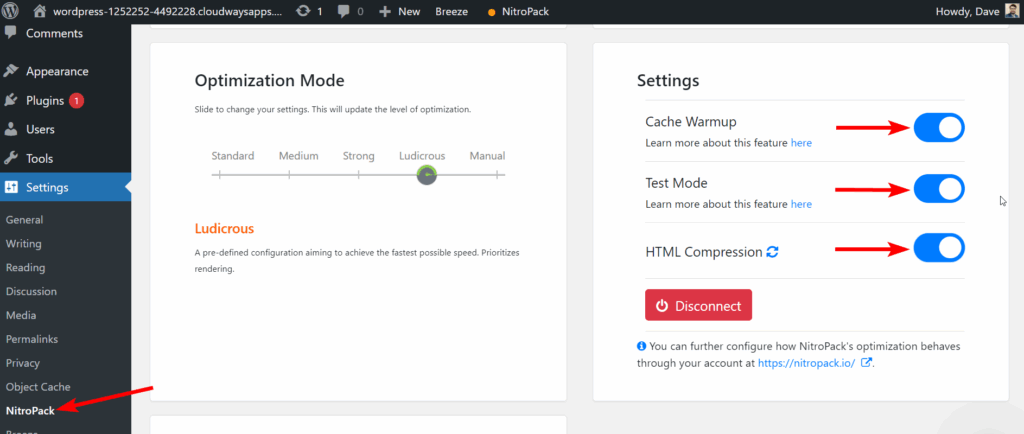Go to Writing settings
Viewport: 1024px width, 434px height.
24,243
